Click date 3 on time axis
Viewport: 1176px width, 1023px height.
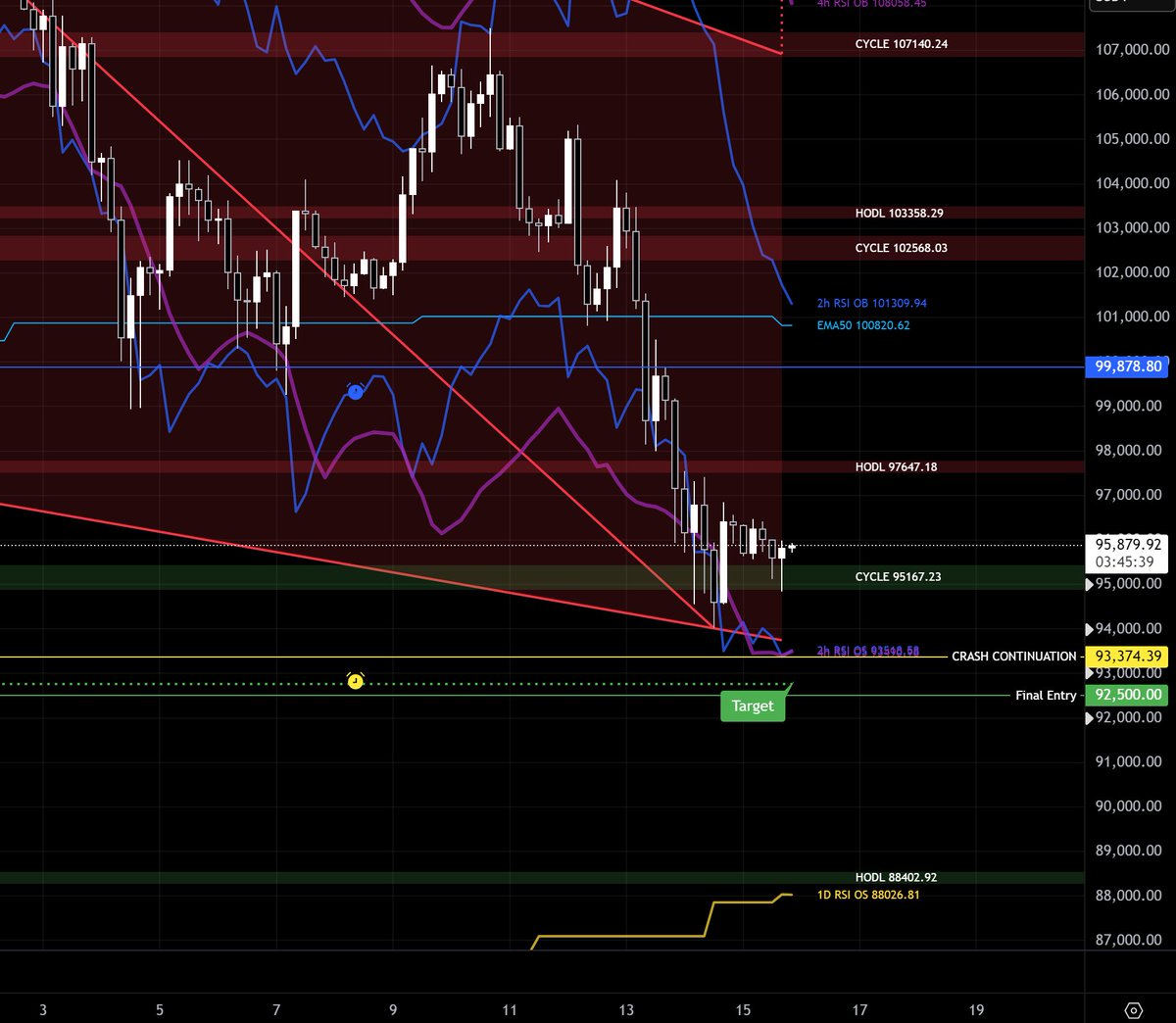[43, 1009]
